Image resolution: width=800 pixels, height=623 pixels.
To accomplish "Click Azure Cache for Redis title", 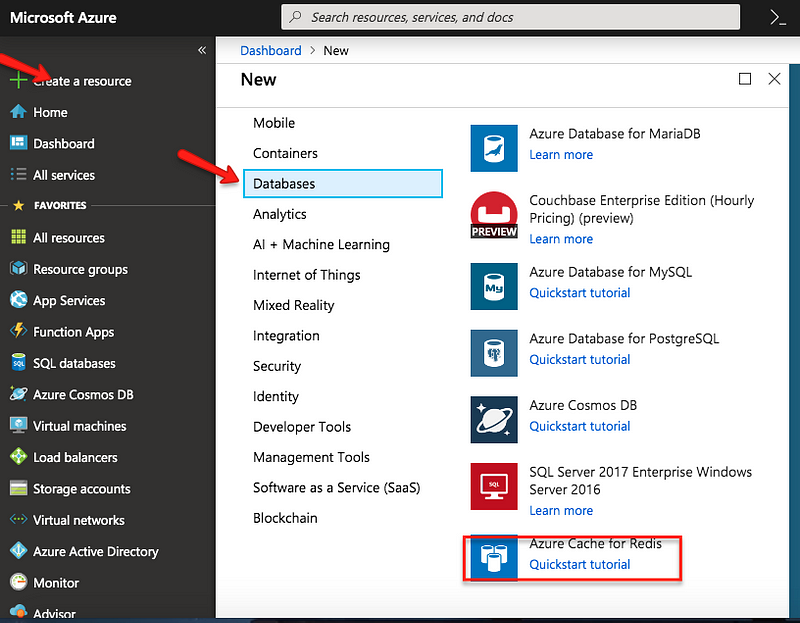I will coord(595,543).
